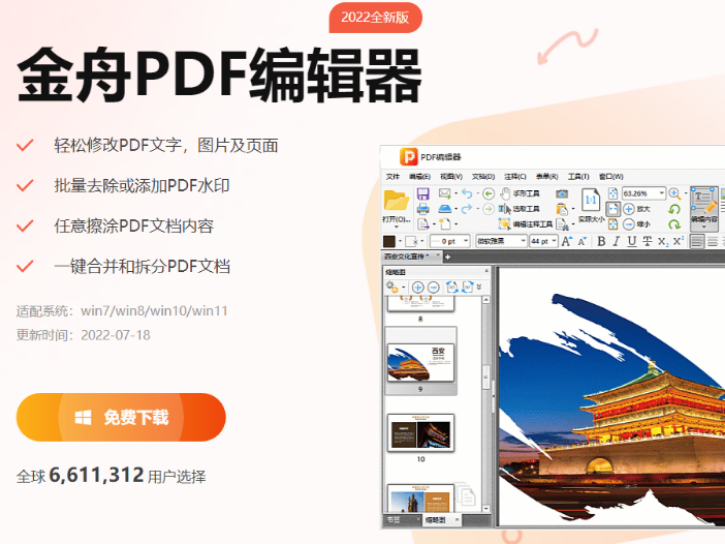725x544 pixels.
Task: Click the scroll down arrow in thumbnail panel
Action: [x=486, y=508]
